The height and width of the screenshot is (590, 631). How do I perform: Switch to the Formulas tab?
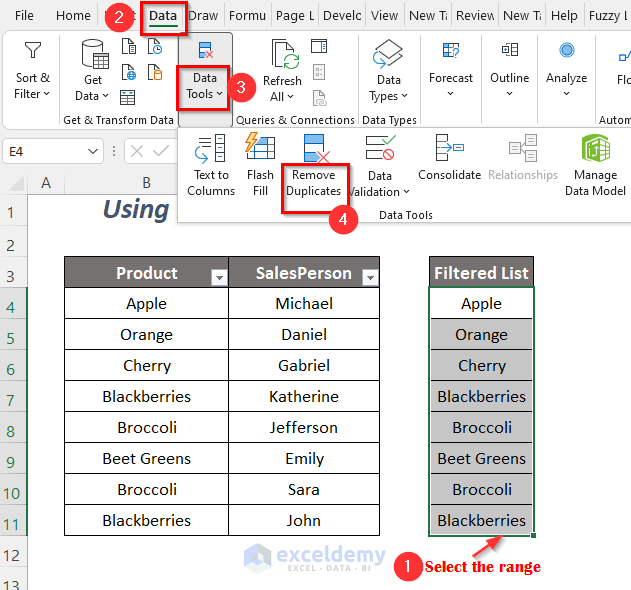pyautogui.click(x=247, y=16)
